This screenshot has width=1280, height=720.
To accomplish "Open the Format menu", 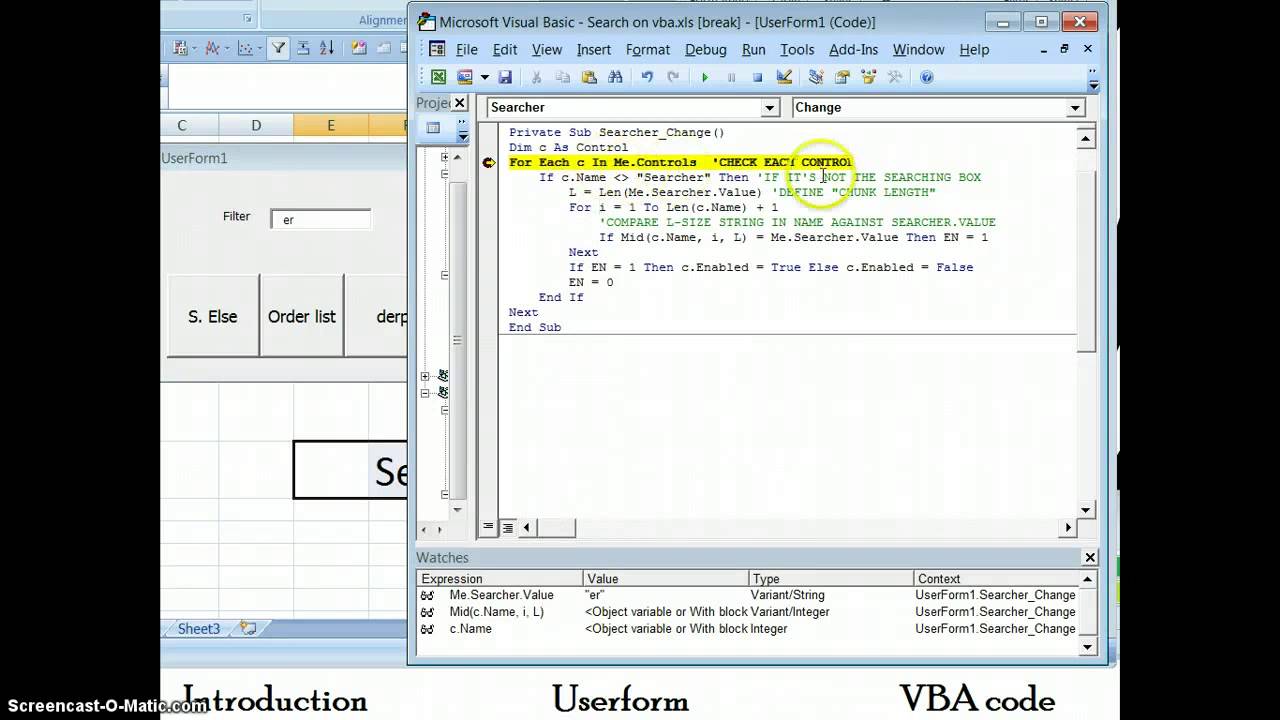I will click(648, 49).
